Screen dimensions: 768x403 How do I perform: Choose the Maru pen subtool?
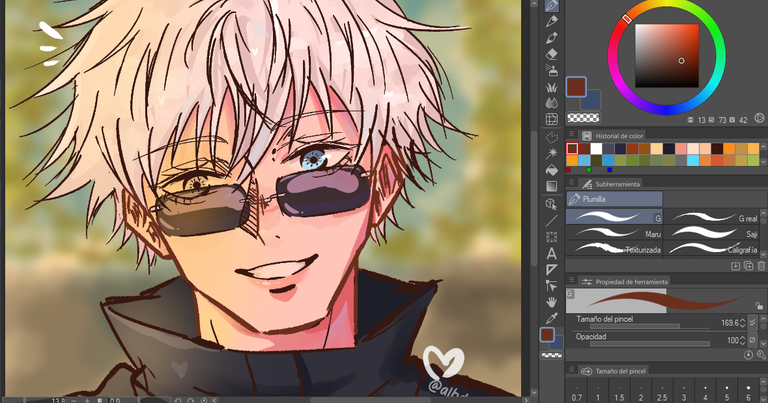[614, 233]
